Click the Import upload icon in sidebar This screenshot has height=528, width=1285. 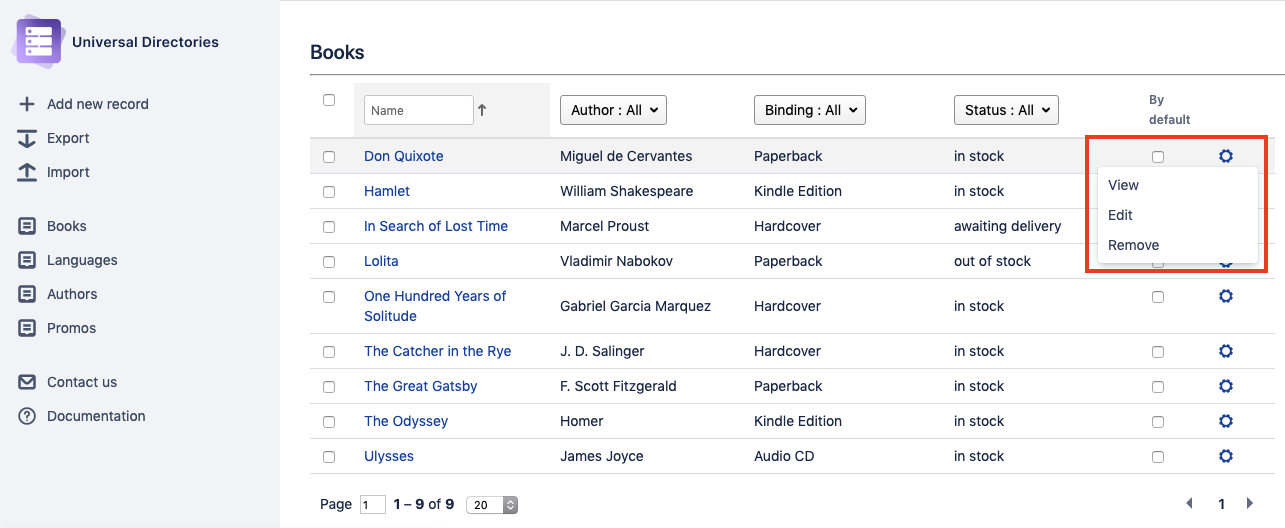[x=27, y=172]
